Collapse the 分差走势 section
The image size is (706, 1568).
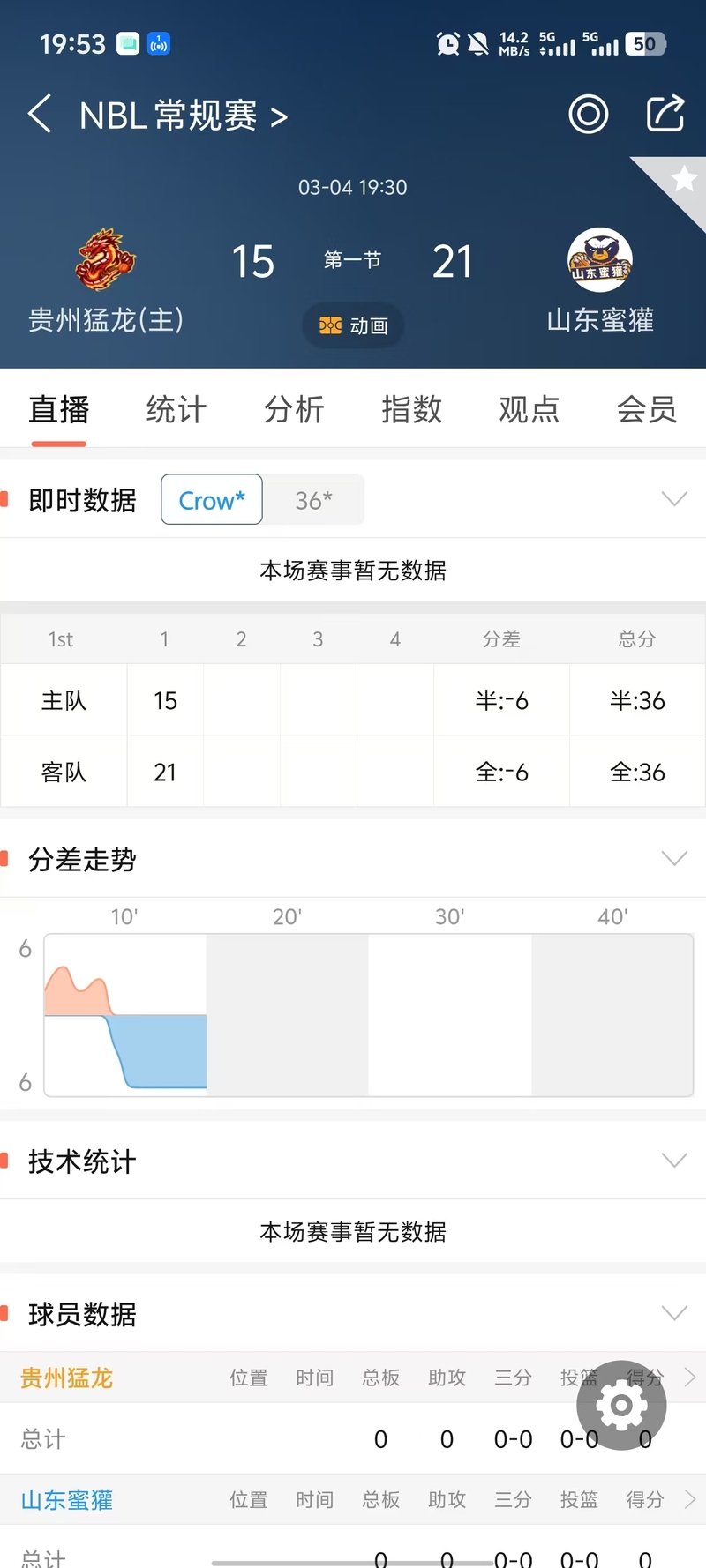(674, 858)
